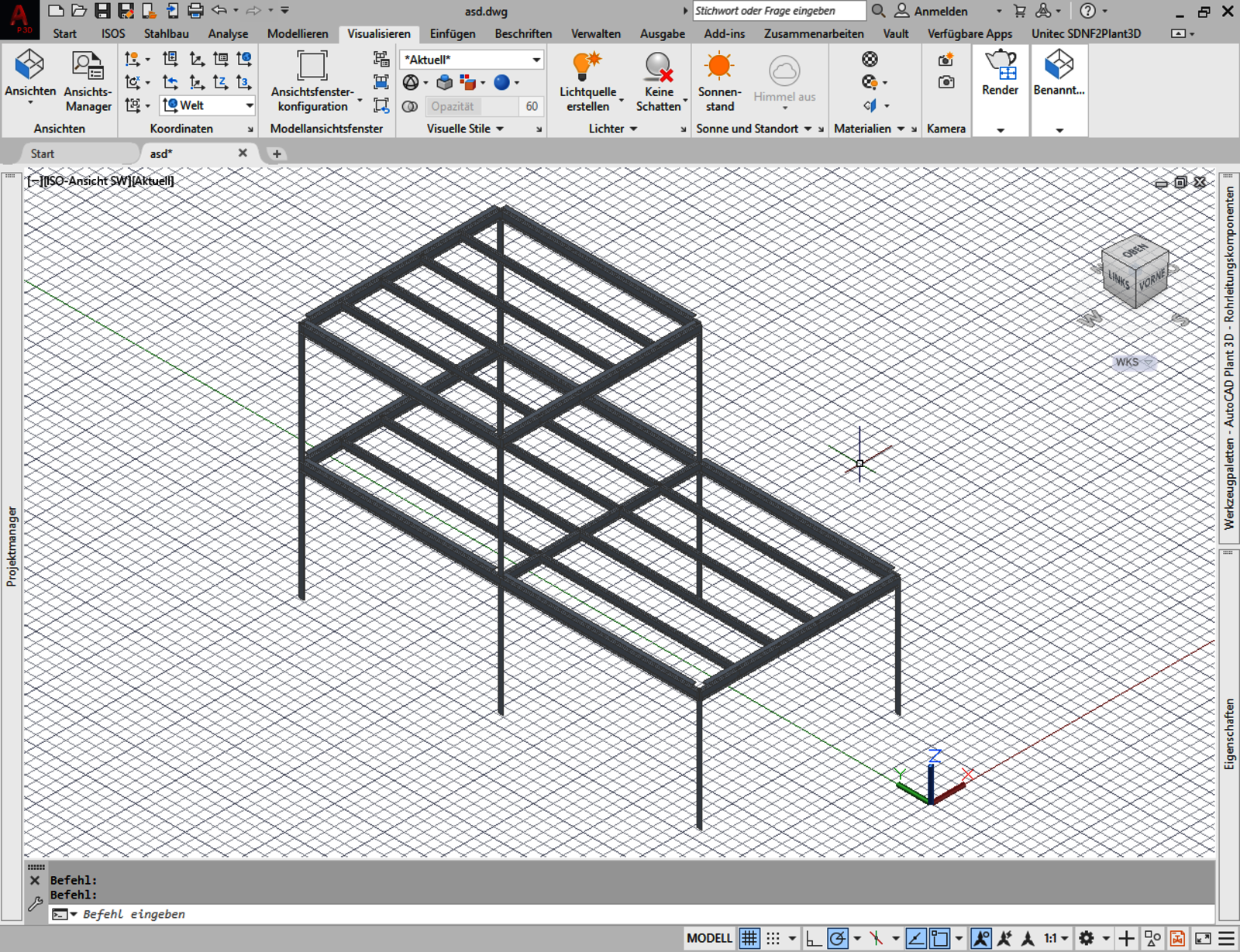Click the new file tab plus button
Screen dimensions: 1240x952
(x=277, y=153)
